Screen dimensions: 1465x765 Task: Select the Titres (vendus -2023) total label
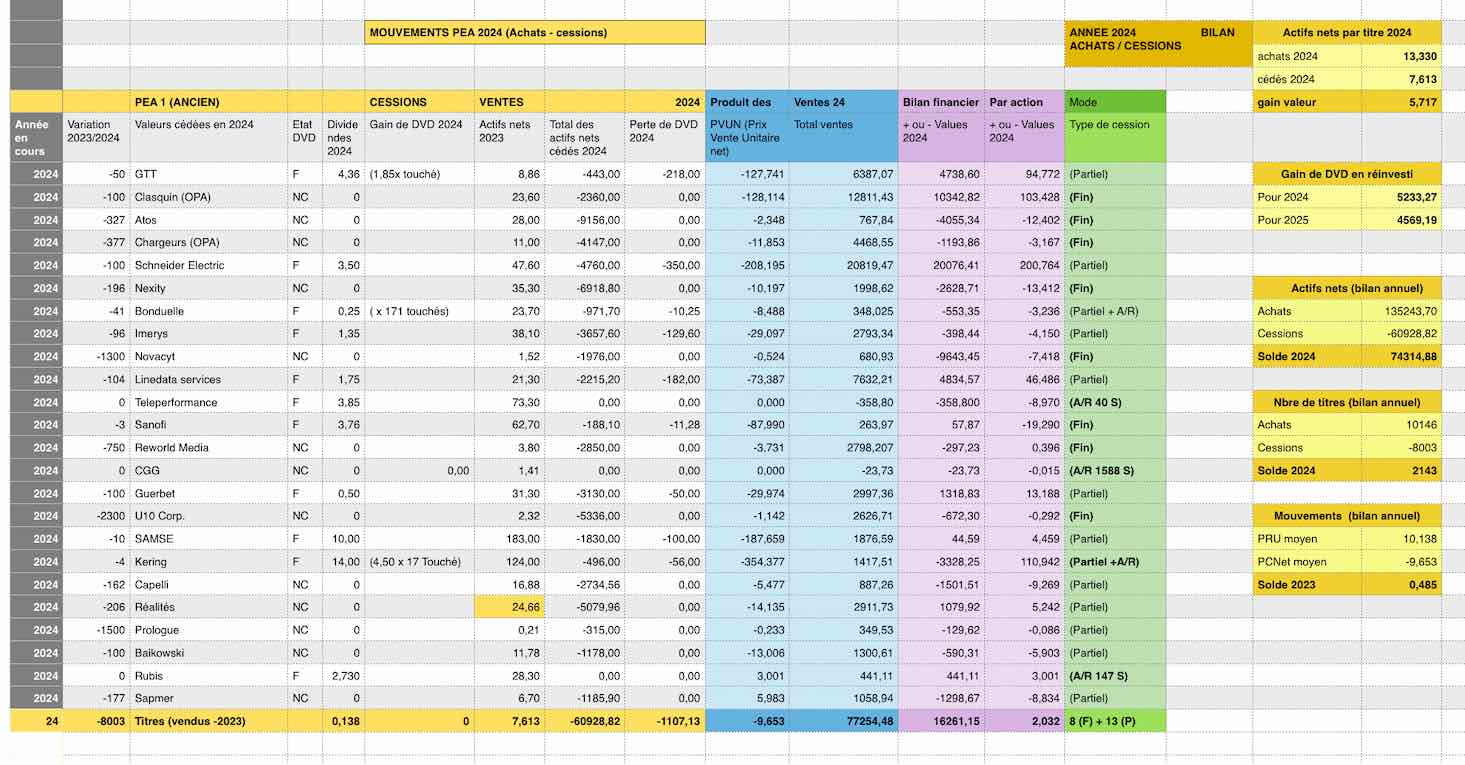click(208, 721)
